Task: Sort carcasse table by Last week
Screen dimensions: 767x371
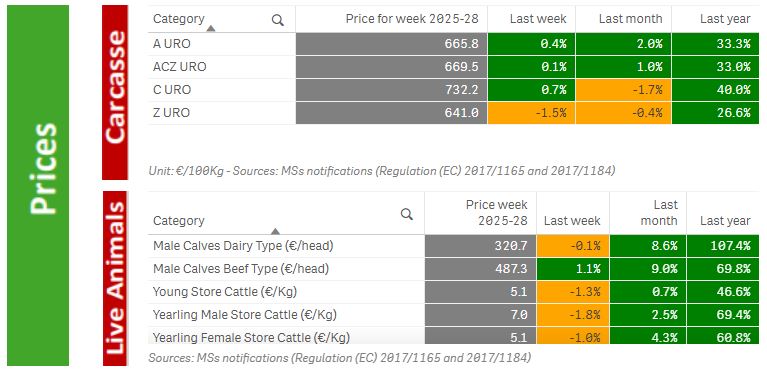Action: (538, 19)
